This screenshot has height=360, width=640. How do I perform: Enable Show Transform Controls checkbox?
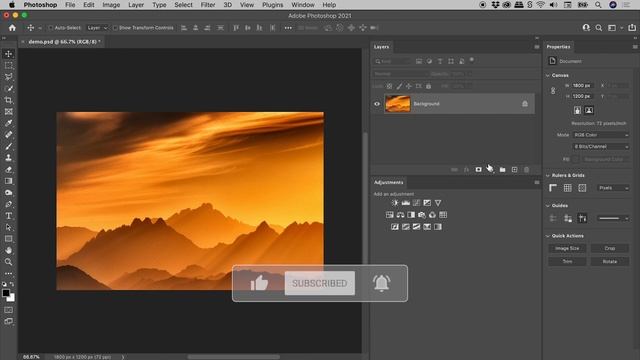point(115,28)
